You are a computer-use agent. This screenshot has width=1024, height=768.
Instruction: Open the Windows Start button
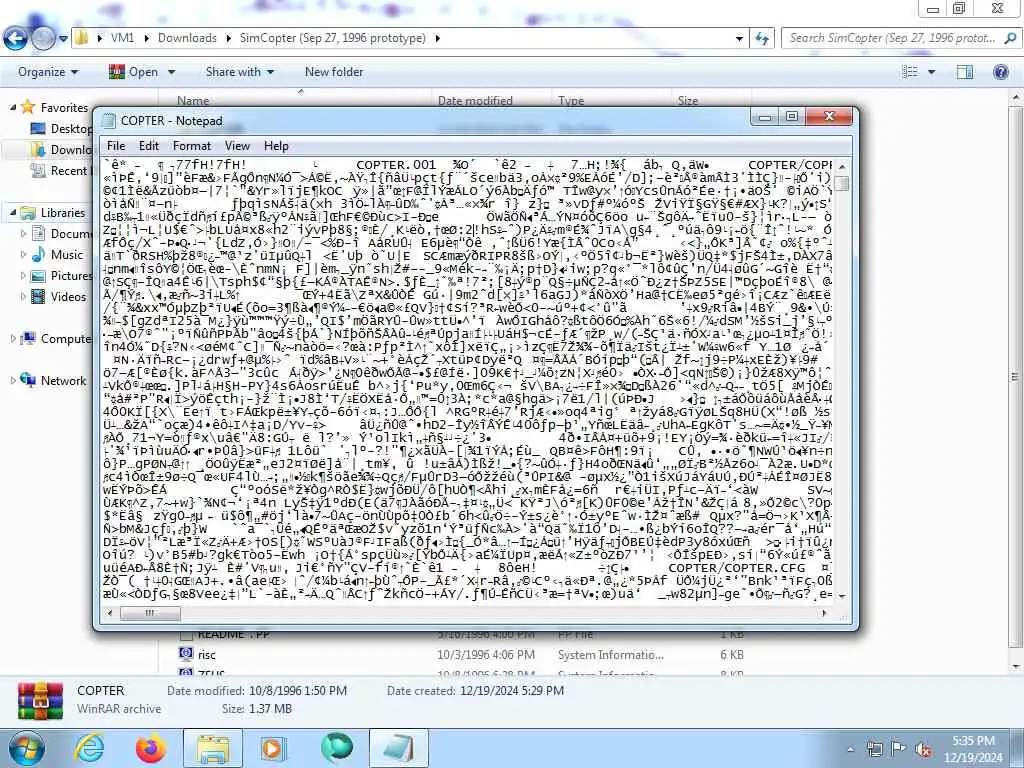coord(25,748)
